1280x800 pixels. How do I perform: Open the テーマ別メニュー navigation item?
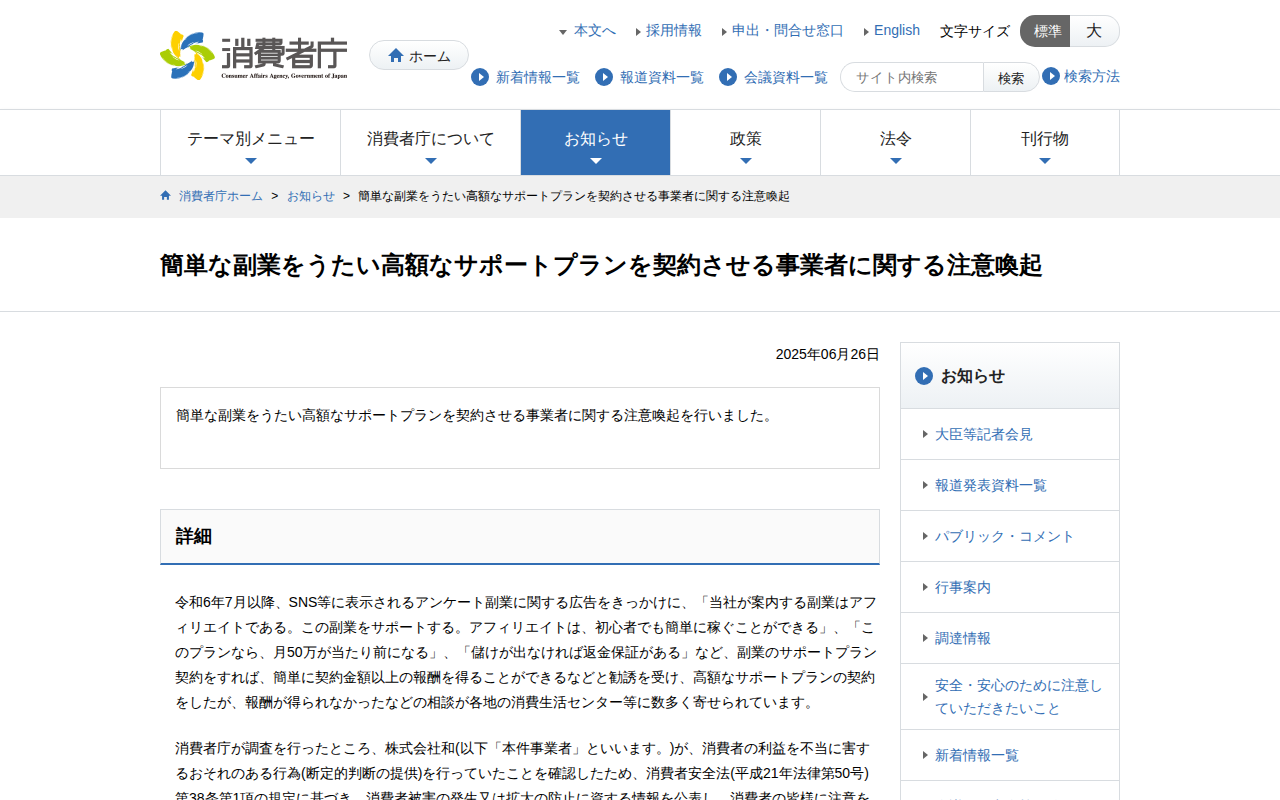point(251,143)
